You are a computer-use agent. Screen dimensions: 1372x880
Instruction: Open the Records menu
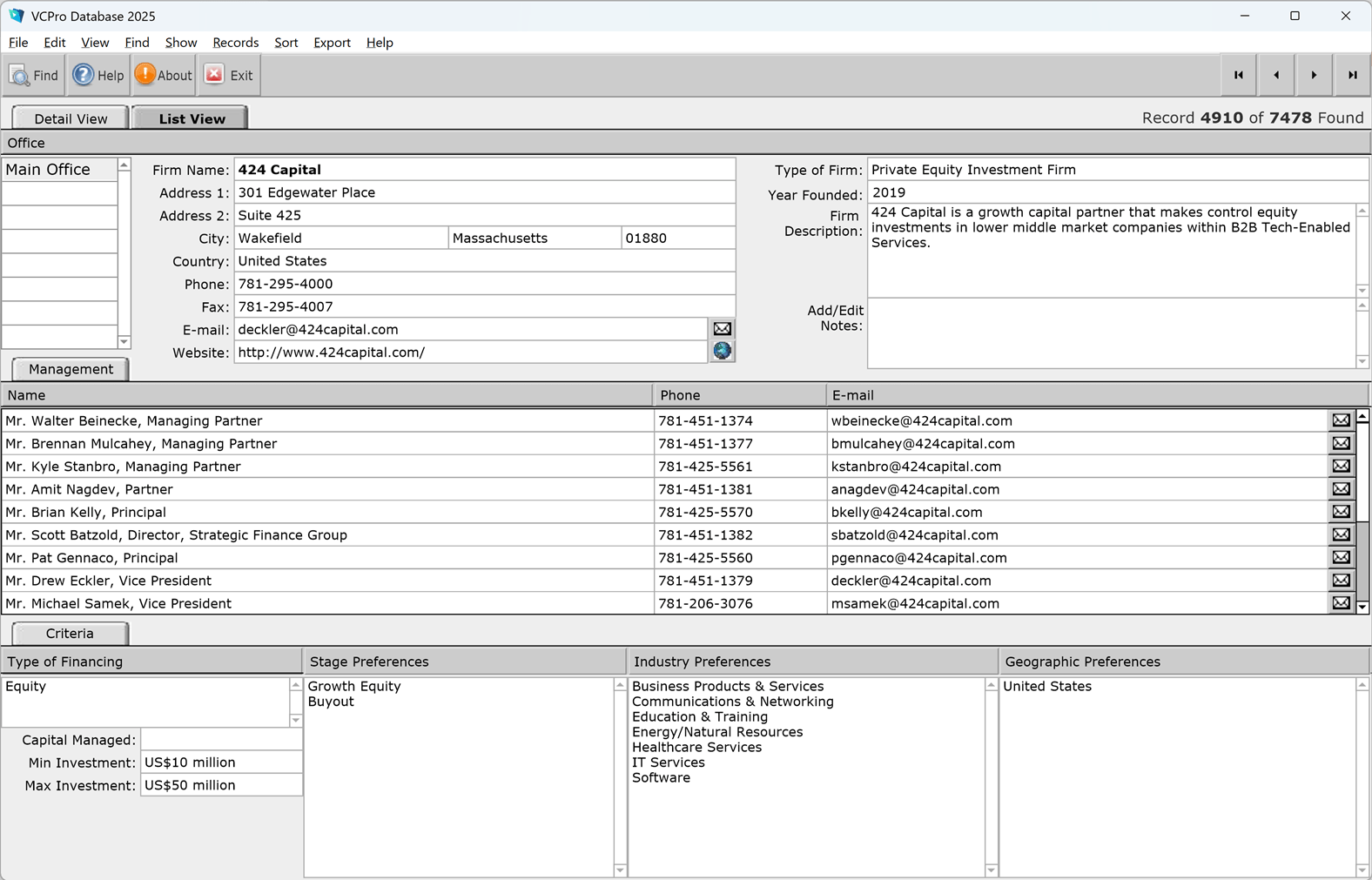click(236, 43)
